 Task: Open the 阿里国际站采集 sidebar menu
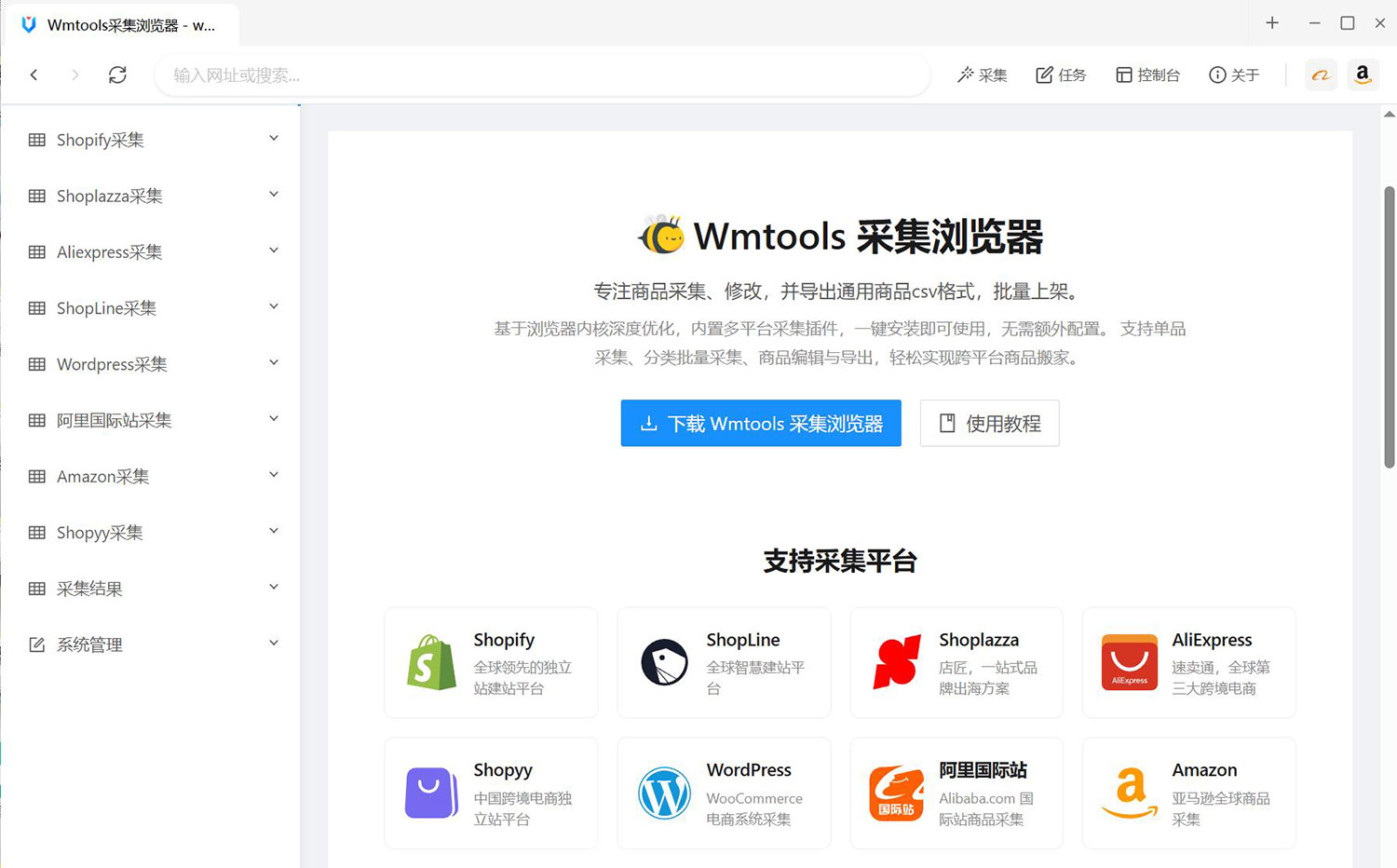tap(151, 420)
